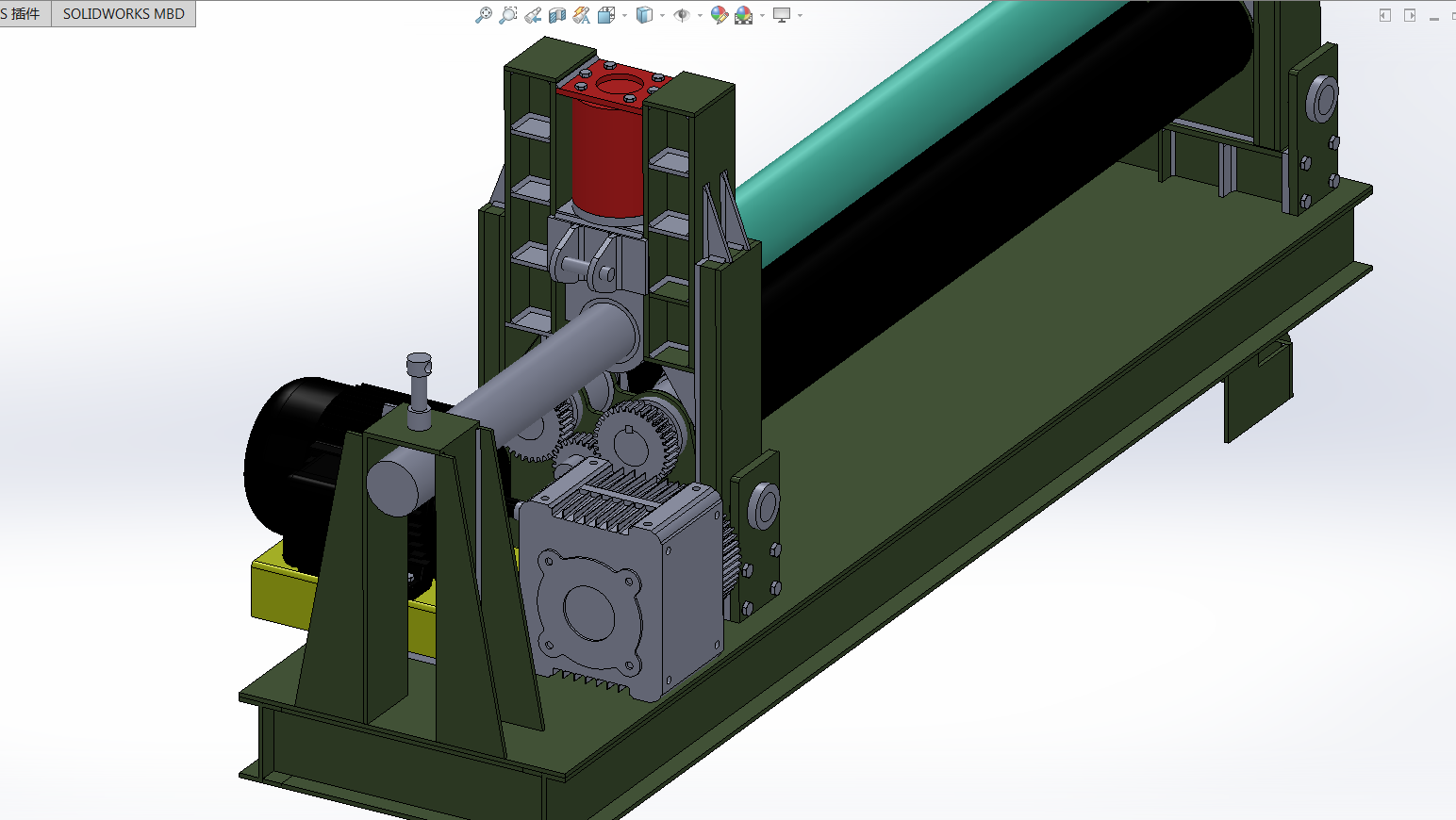Image resolution: width=1456 pixels, height=820 pixels.
Task: Click the View Settings monitor icon
Action: pos(782,15)
